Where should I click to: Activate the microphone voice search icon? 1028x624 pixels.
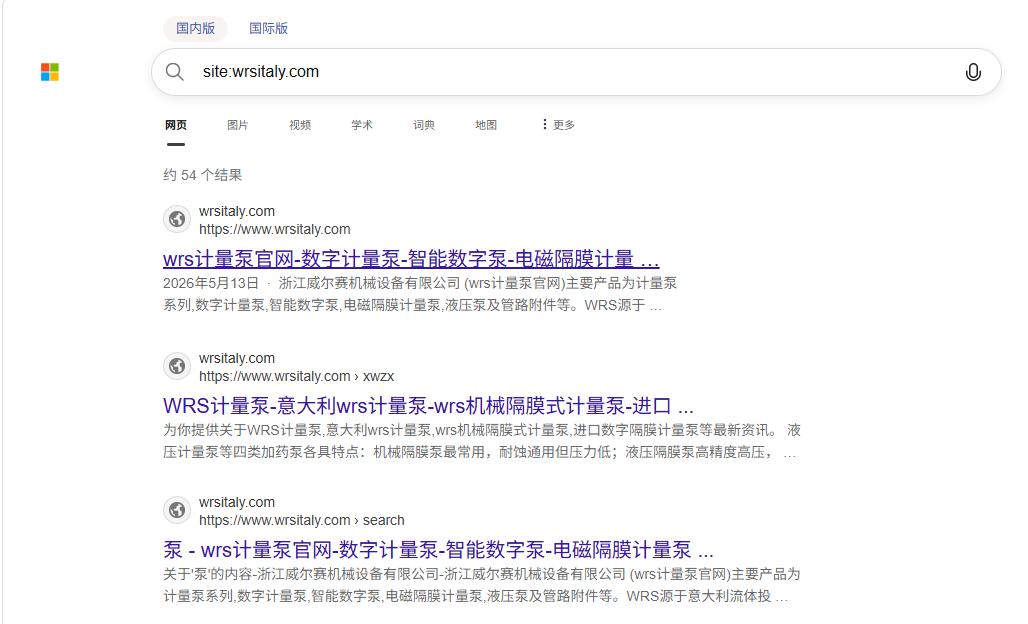[973, 72]
